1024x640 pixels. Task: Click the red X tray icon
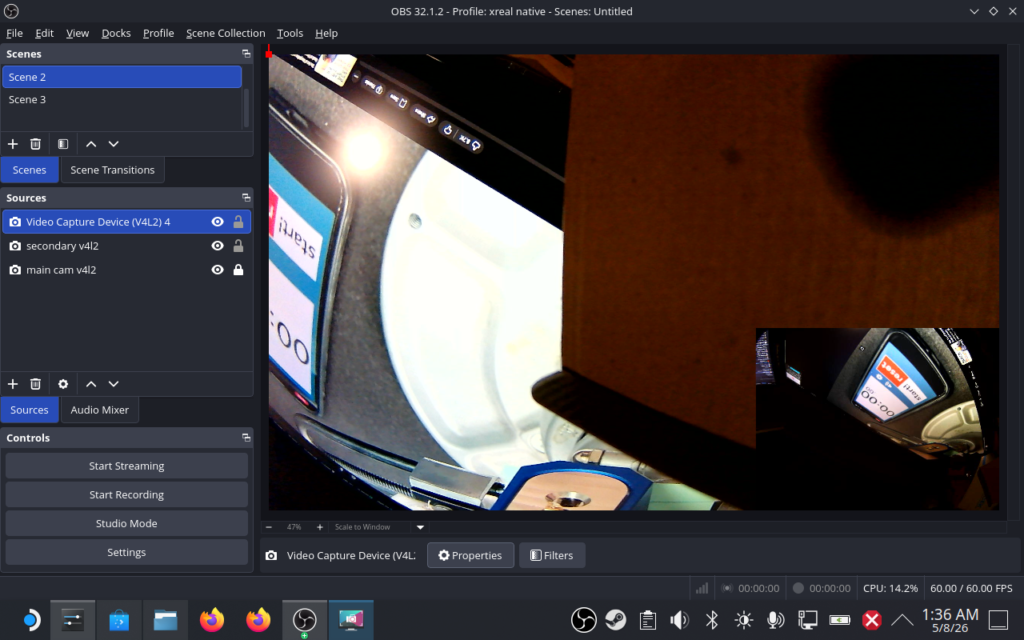pos(871,620)
